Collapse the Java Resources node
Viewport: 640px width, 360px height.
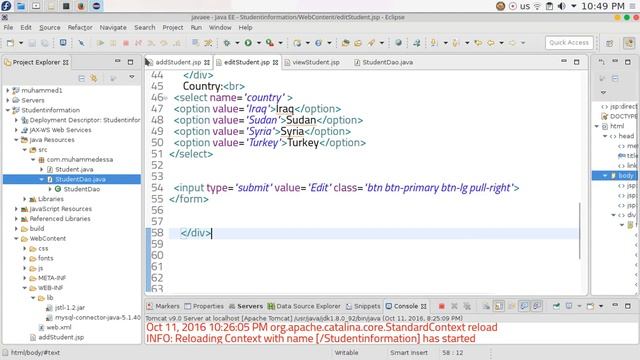click(16, 140)
